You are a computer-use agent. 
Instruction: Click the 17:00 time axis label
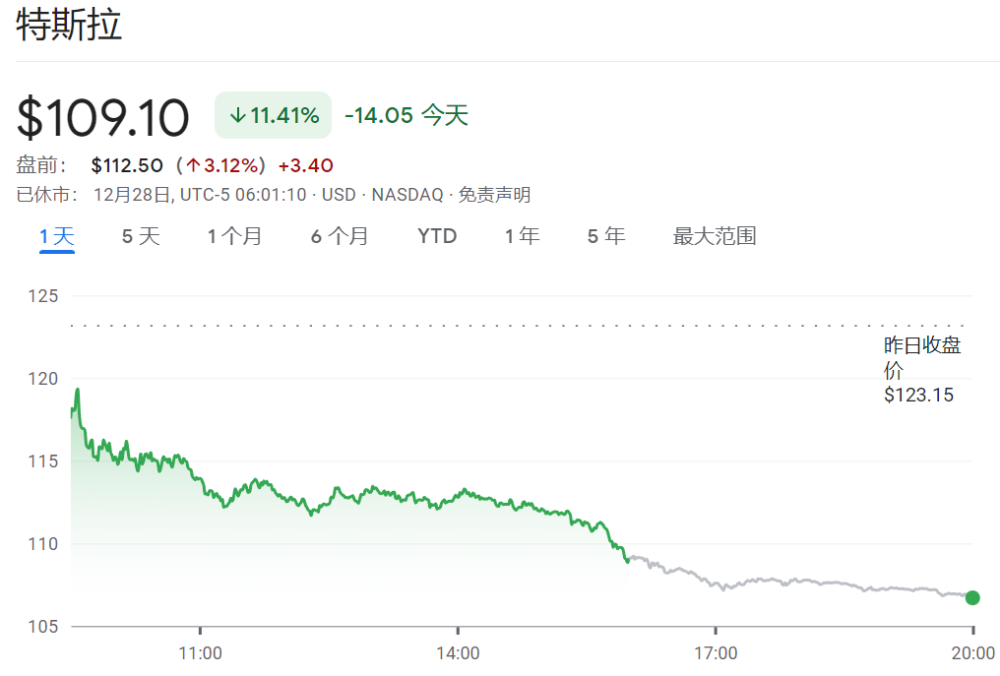pos(715,654)
